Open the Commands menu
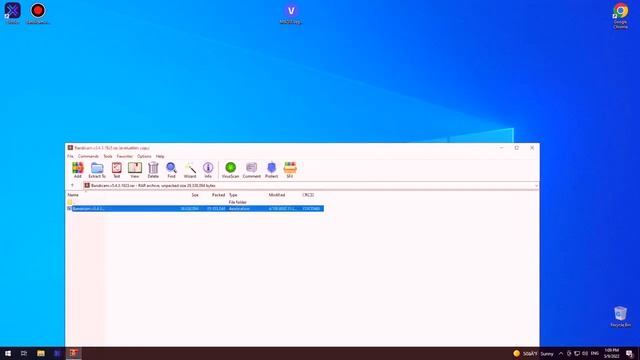640x360 pixels. 88,156
